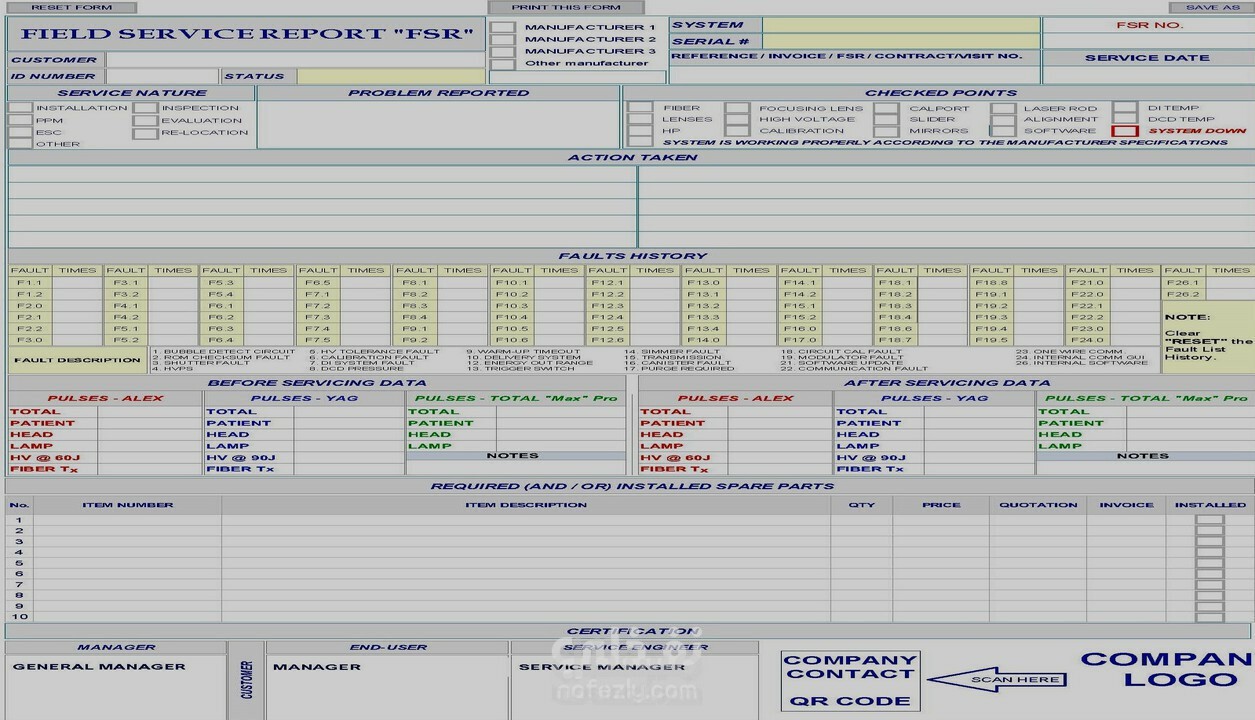Tick the CALIBRATION checkbox
The height and width of the screenshot is (720, 1255).
pyautogui.click(x=738, y=131)
